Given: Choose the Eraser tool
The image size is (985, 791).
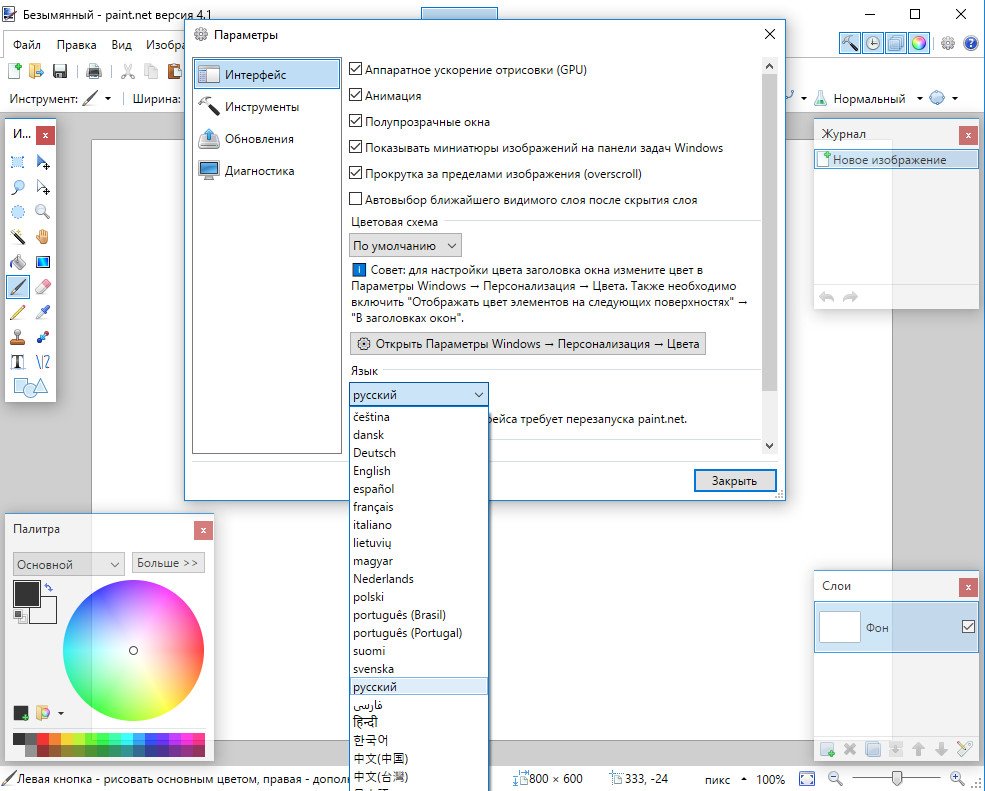Looking at the screenshot, I should pyautogui.click(x=42, y=287).
